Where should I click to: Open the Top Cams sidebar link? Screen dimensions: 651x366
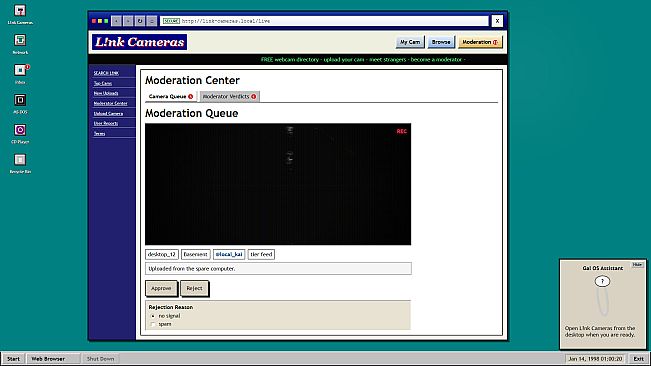(x=103, y=83)
